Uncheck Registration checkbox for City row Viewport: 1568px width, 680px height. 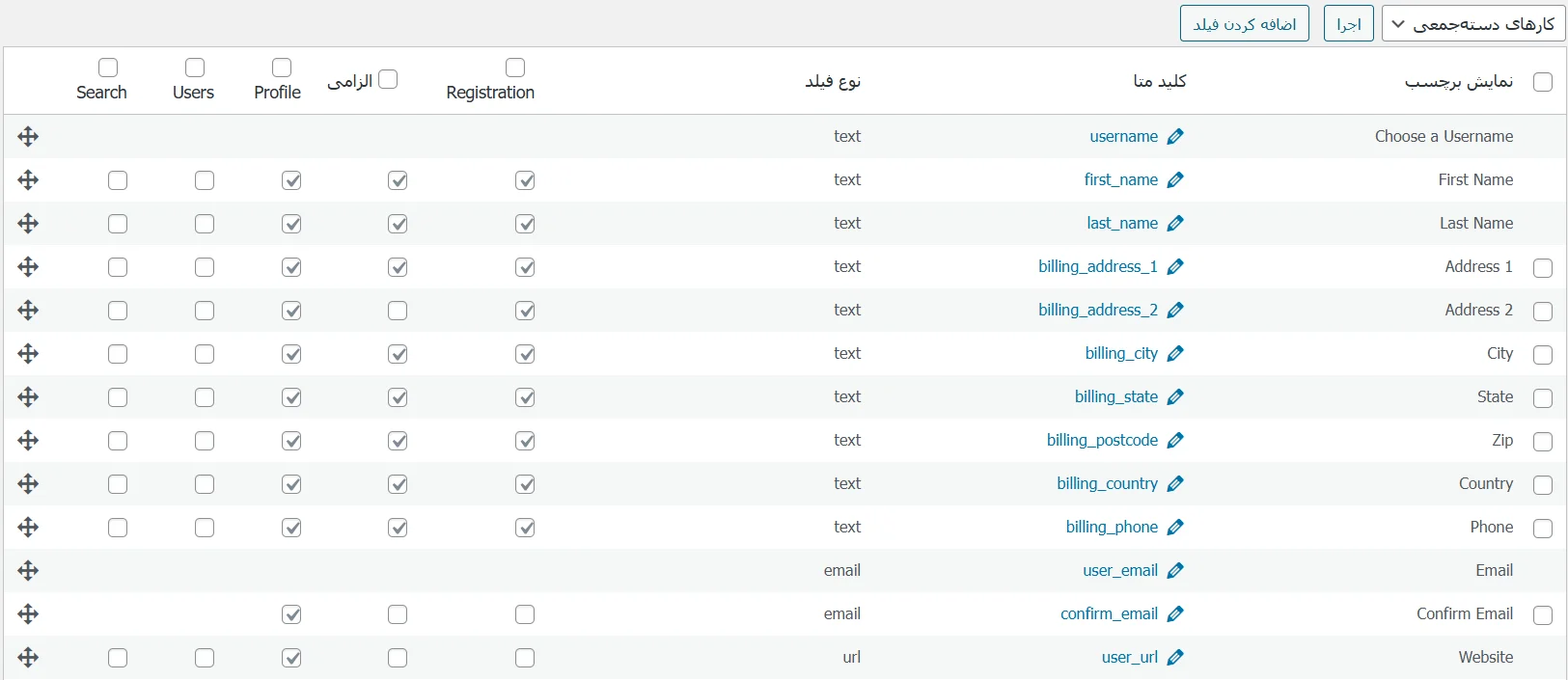point(525,354)
